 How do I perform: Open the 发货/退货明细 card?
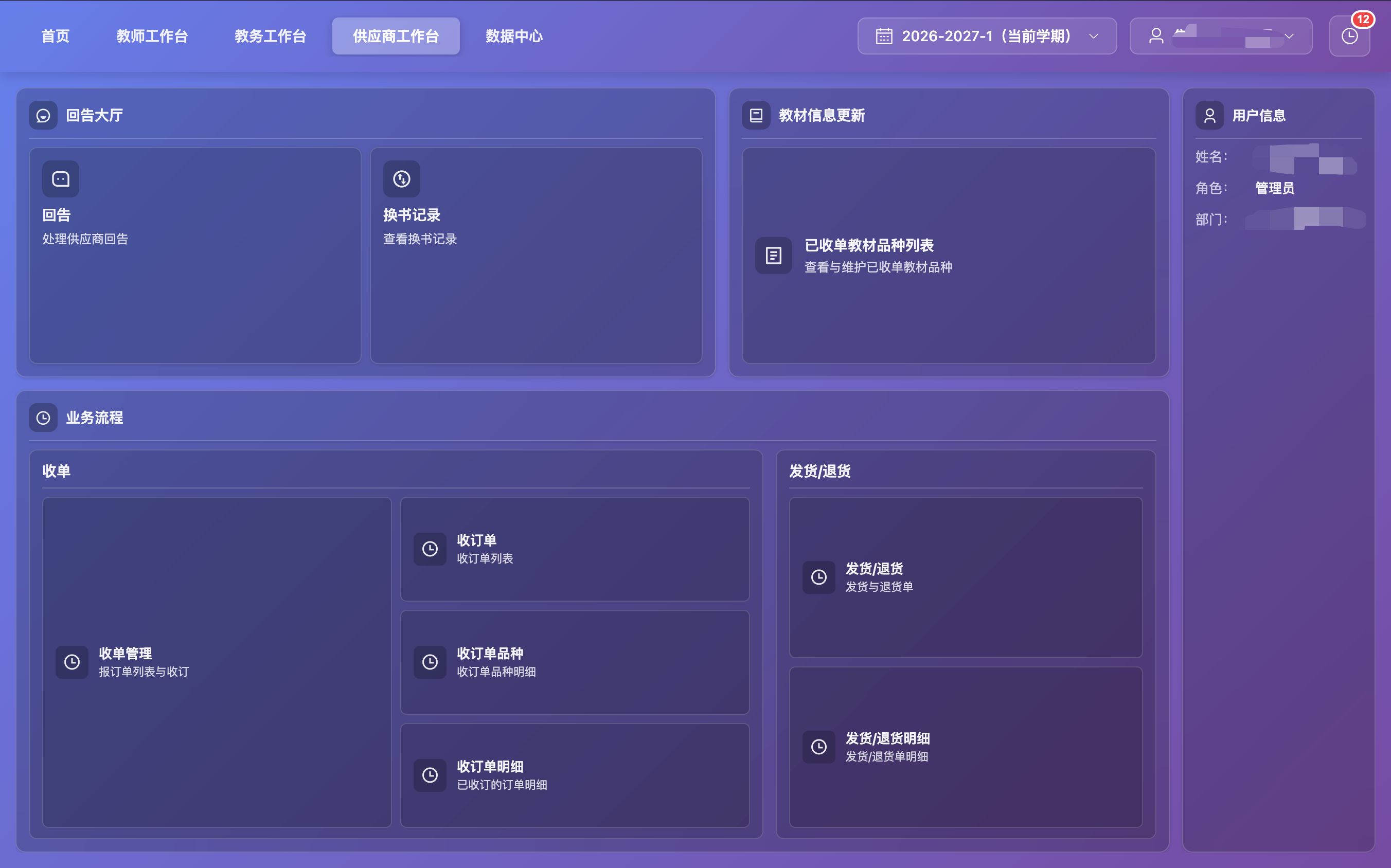pos(966,747)
